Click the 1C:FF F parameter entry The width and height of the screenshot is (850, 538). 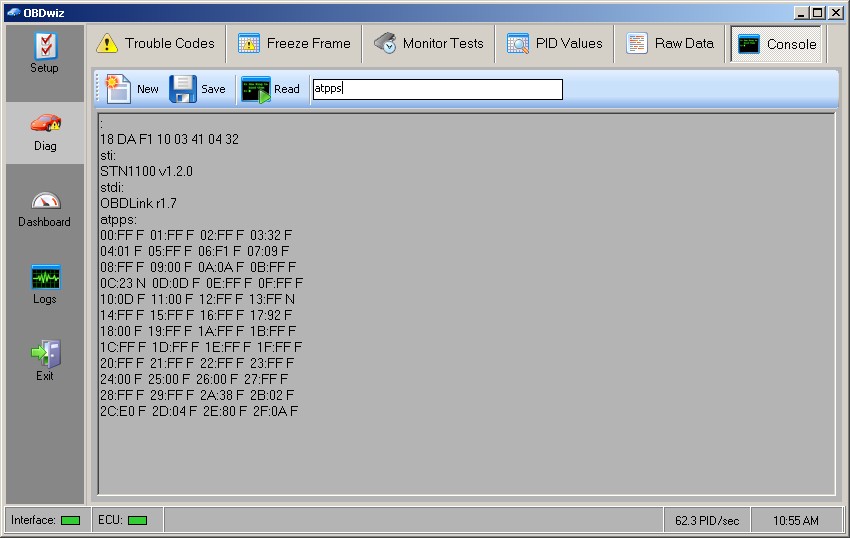(x=123, y=347)
